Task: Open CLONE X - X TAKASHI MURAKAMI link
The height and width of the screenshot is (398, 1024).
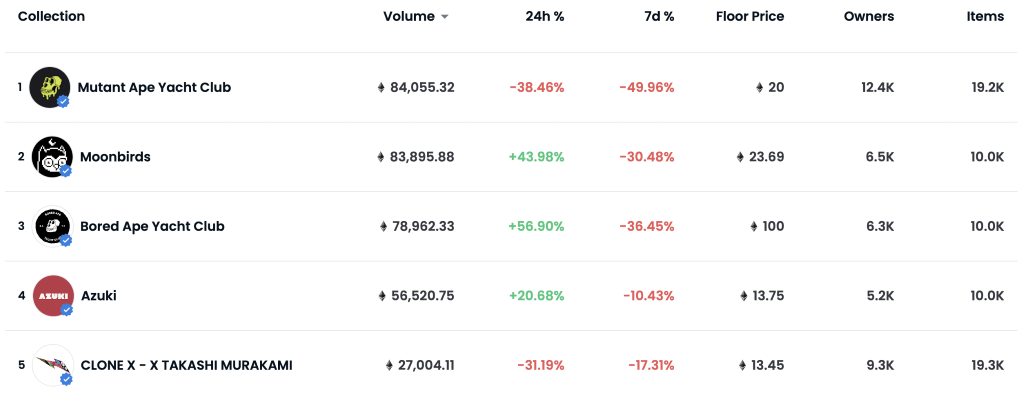Action: coord(186,365)
